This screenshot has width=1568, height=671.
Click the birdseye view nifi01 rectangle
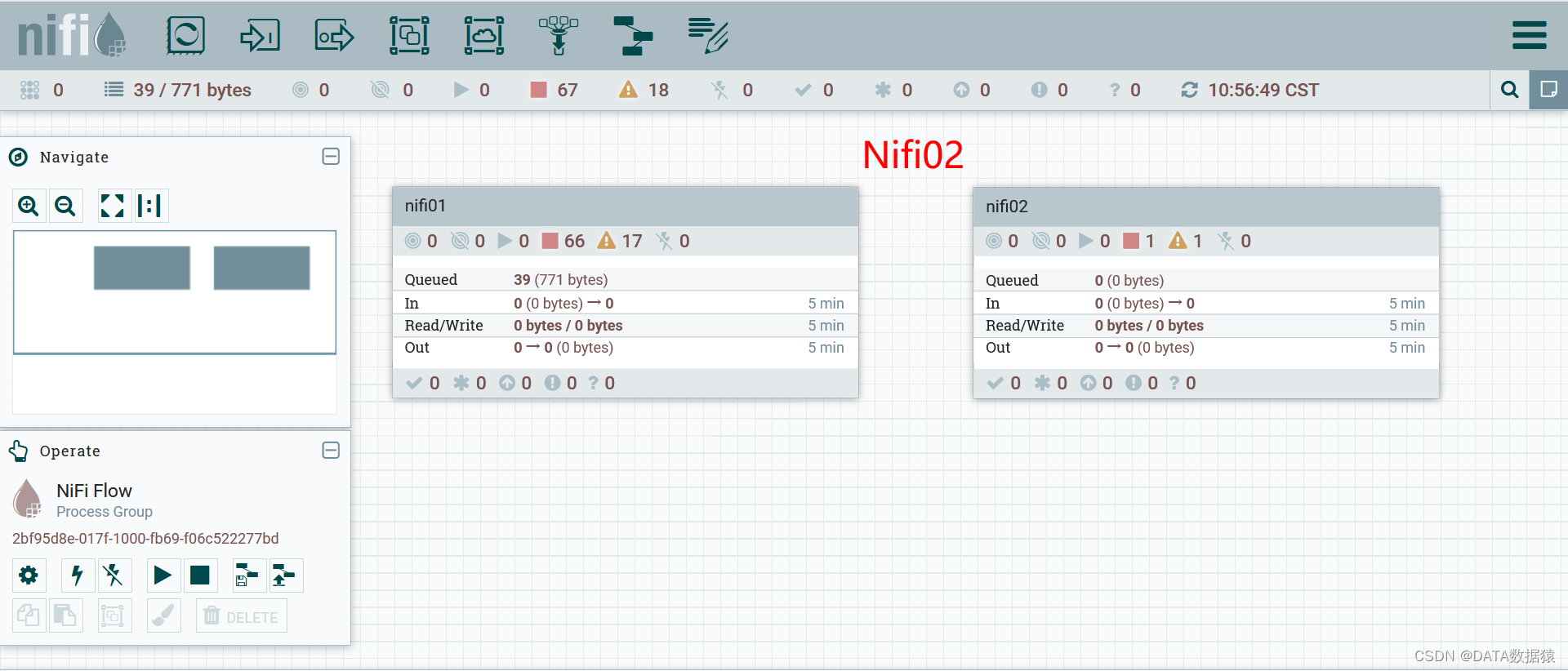[x=142, y=268]
